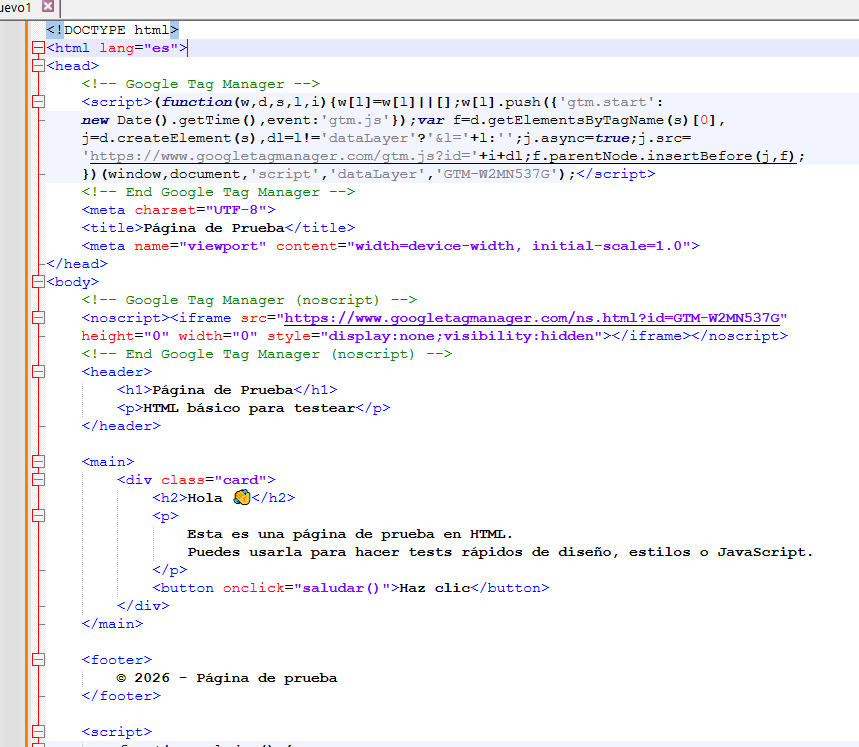Screen dimensions: 859x747
Task: Collapse the body tag fold marker
Action: (39, 282)
